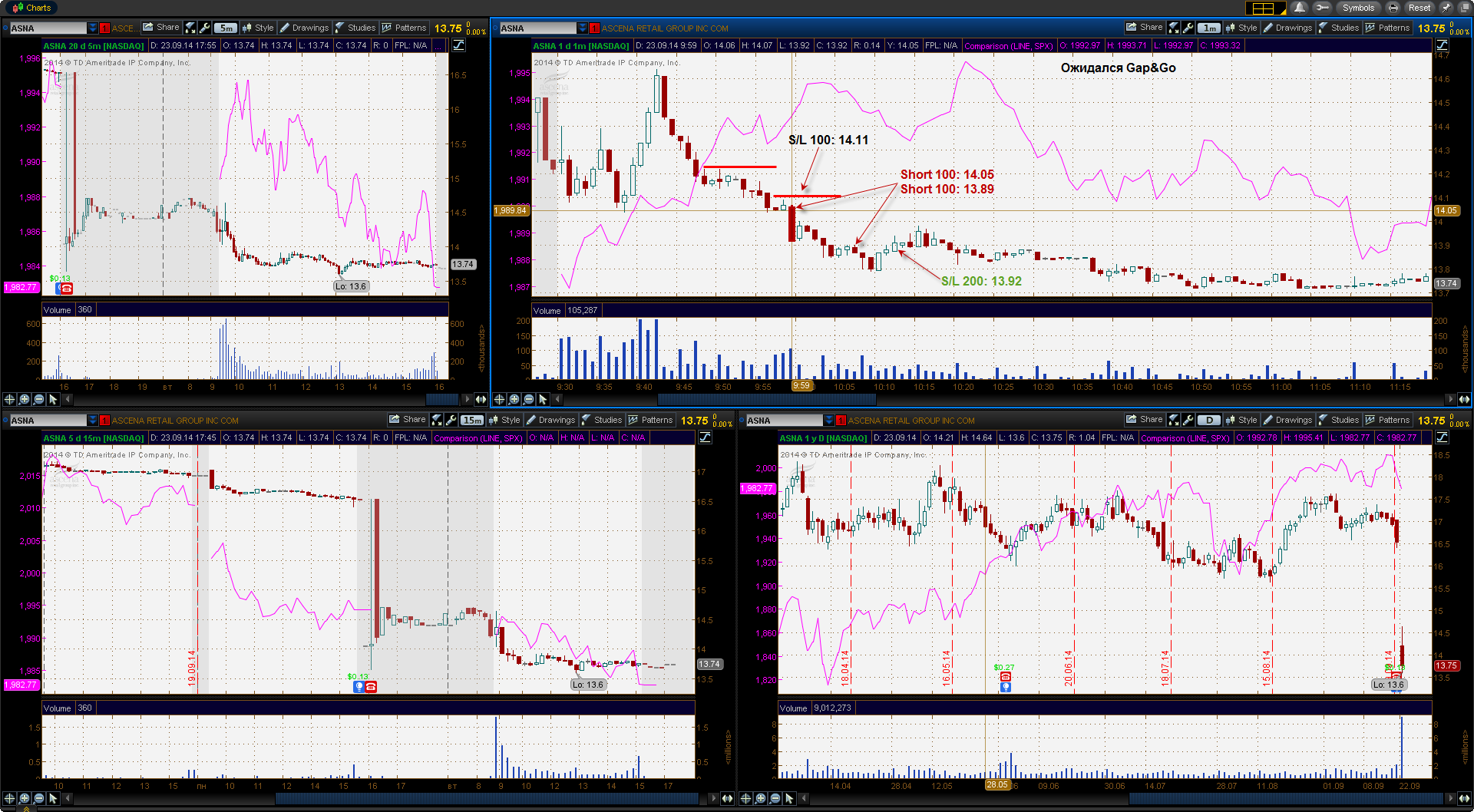Print charts with the printer icon
This screenshot has height=812, width=1474.
tap(1393, 8)
